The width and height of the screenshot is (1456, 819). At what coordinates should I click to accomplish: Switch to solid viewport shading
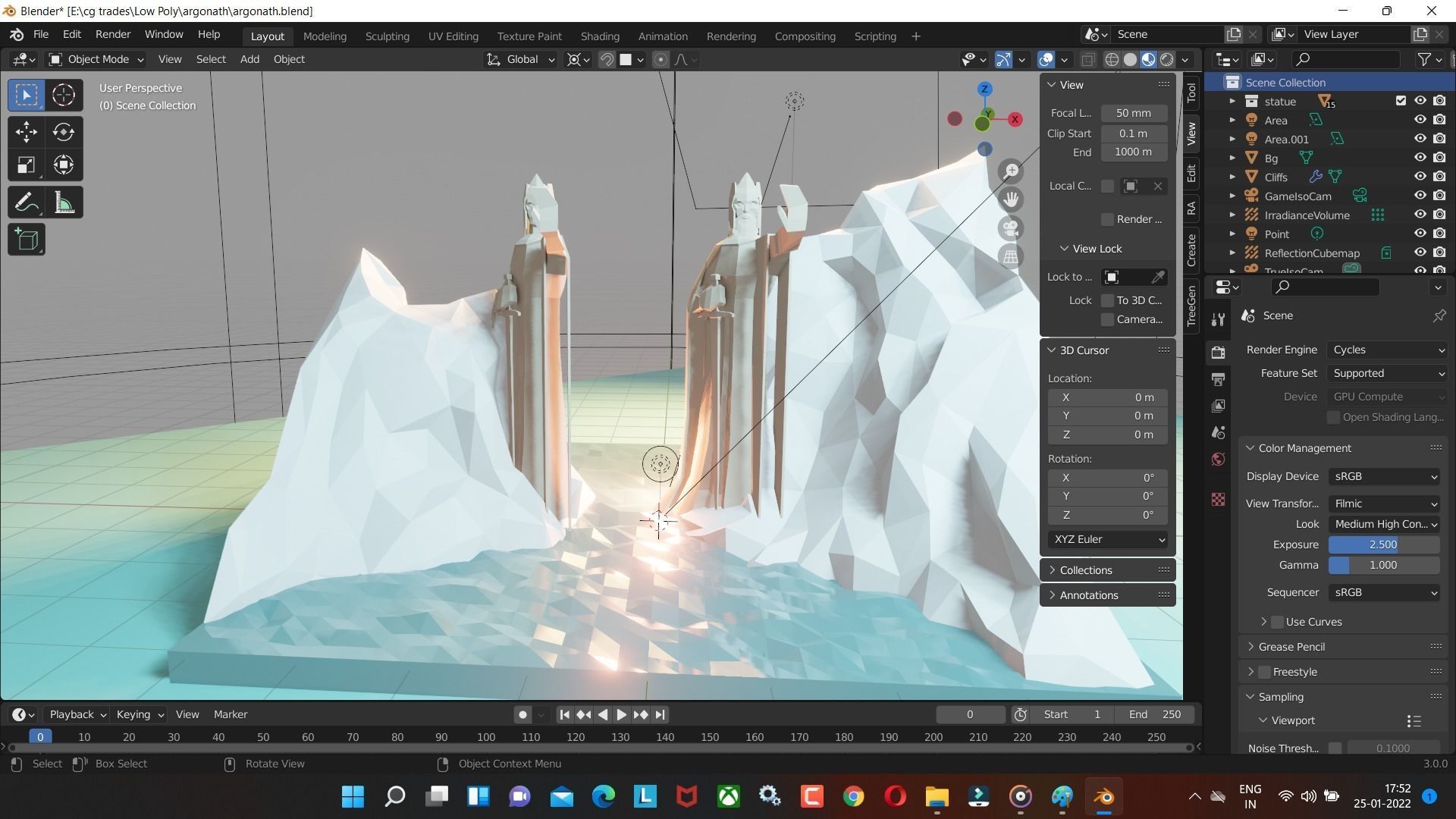tap(1130, 59)
